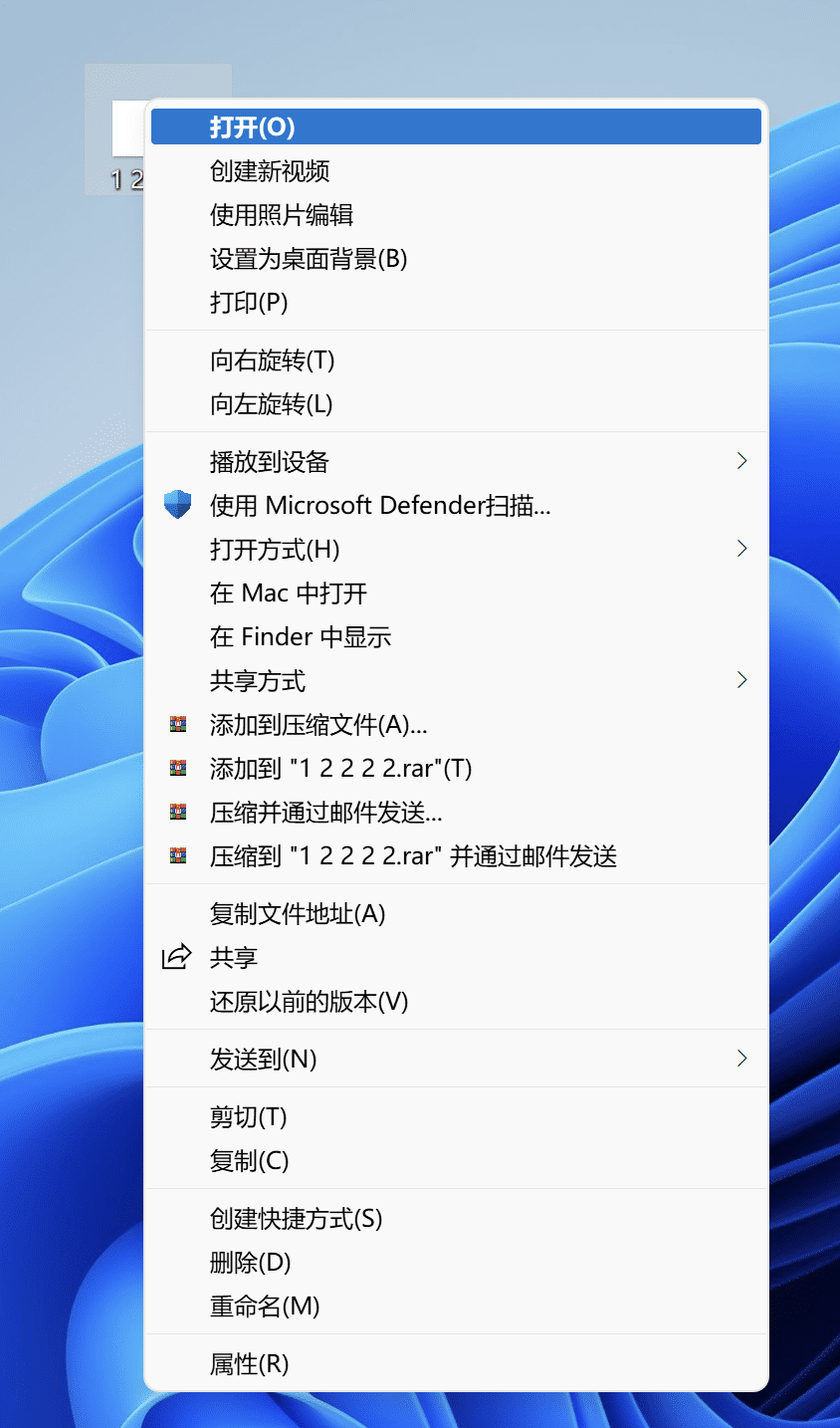Screen dimensions: 840x1428
Task: Expand the 打开方式(H) submenu arrow
Action: click(741, 549)
